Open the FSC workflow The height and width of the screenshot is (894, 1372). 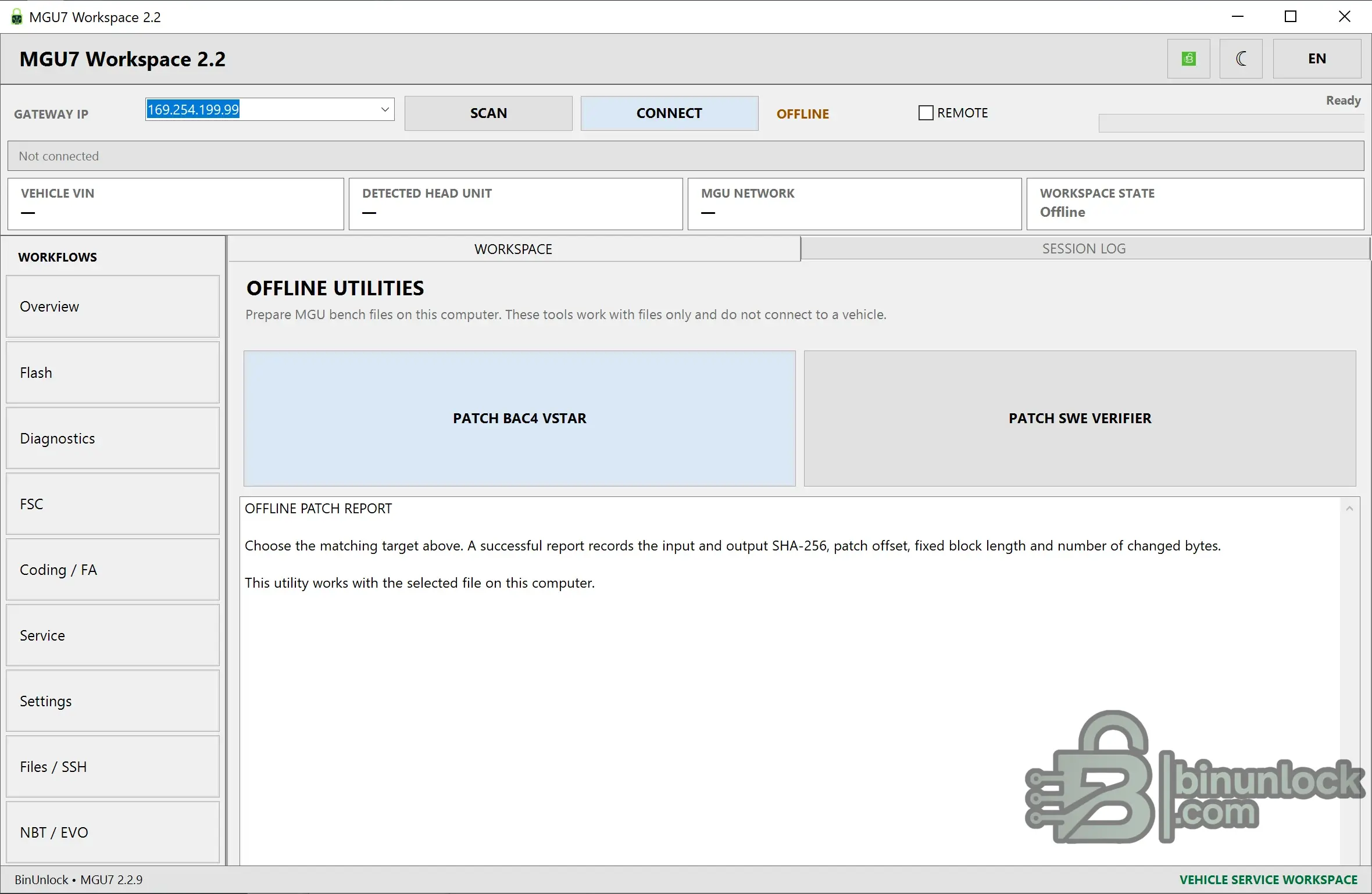tap(113, 504)
